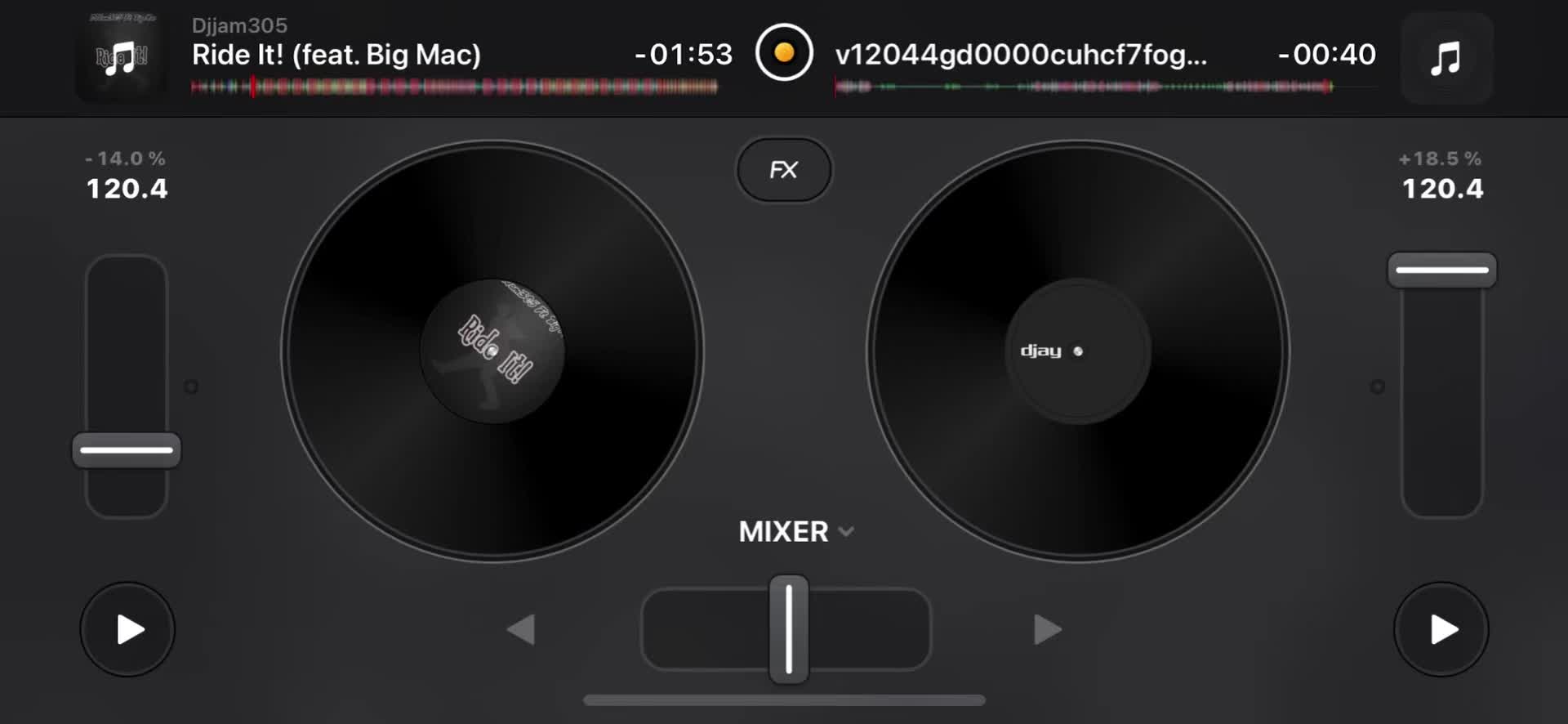The height and width of the screenshot is (724, 1568).
Task: Expand the MIXER dropdown menu
Action: point(796,531)
